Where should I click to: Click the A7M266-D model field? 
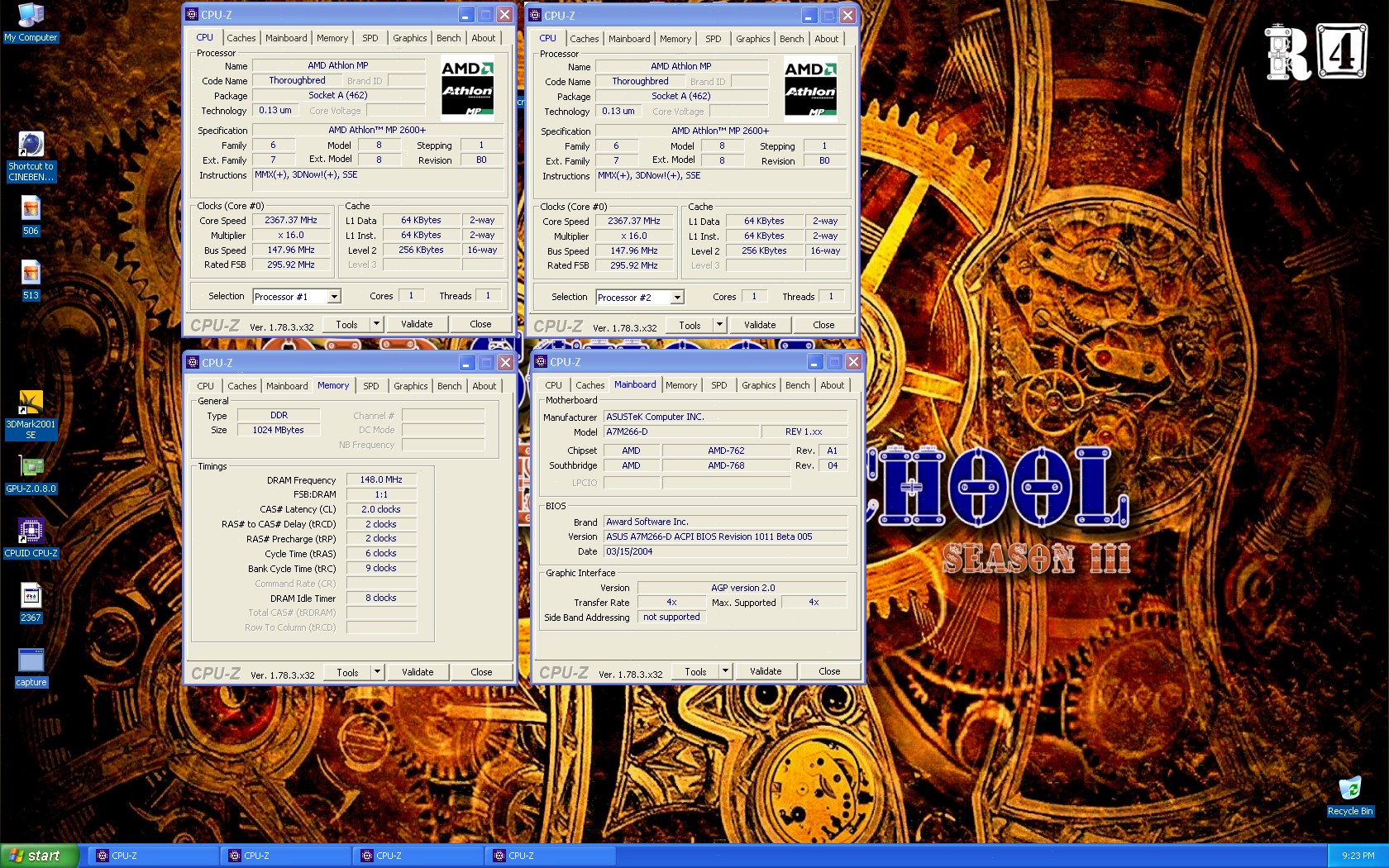point(681,432)
